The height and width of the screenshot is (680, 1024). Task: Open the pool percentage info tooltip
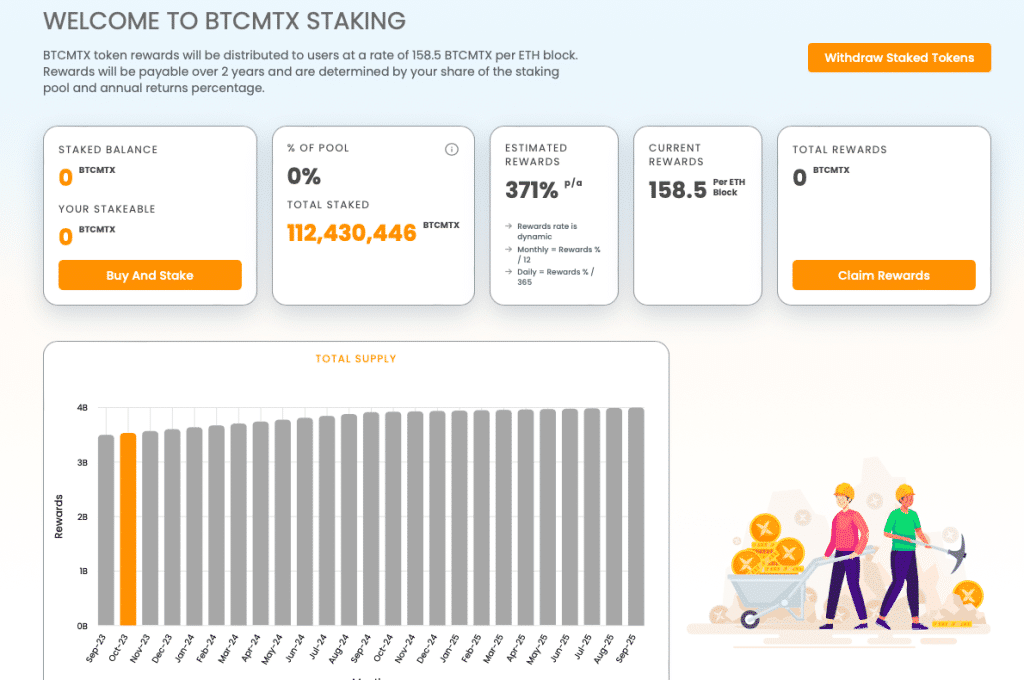pyautogui.click(x=451, y=149)
